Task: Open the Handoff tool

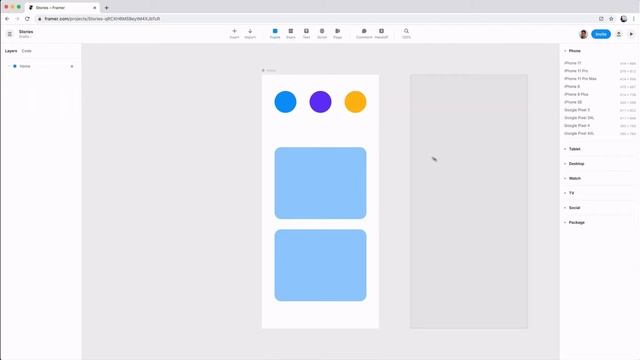Action: 381,33
